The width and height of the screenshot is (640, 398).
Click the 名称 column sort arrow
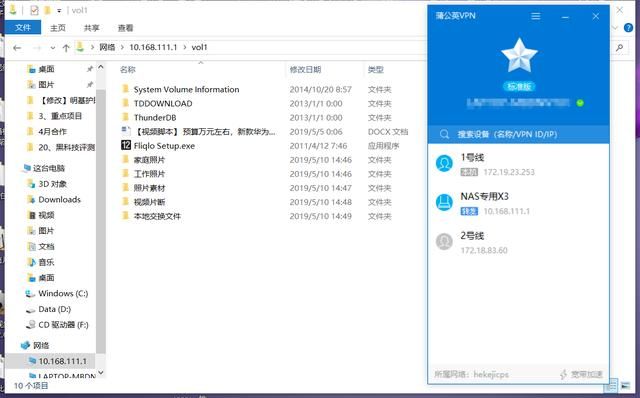pyautogui.click(x=200, y=63)
